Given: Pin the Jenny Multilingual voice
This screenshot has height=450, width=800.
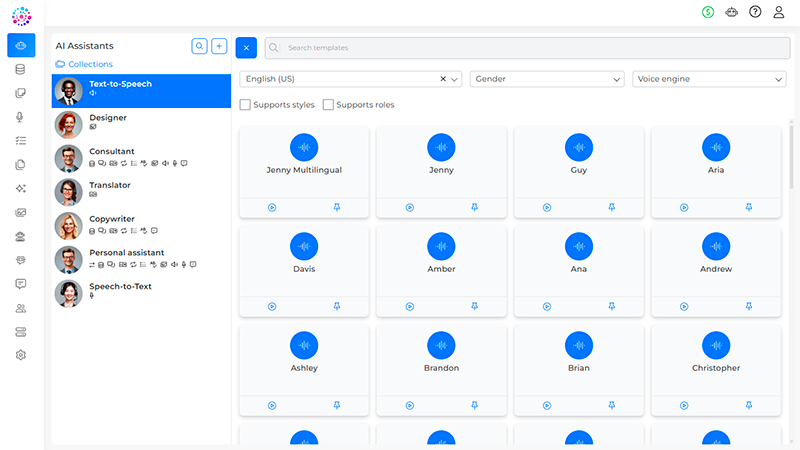Looking at the screenshot, I should [x=337, y=207].
